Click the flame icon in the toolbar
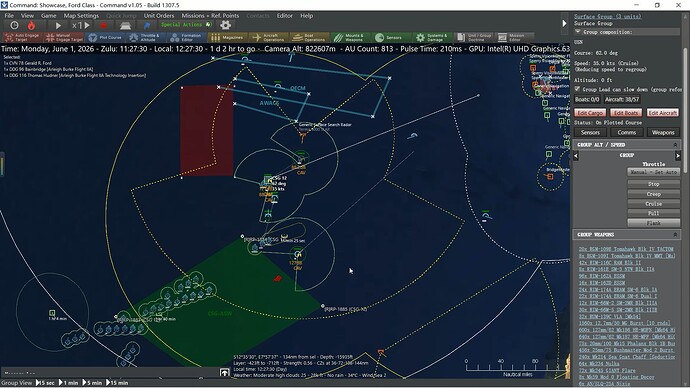The width and height of the screenshot is (690, 388). pos(31,26)
